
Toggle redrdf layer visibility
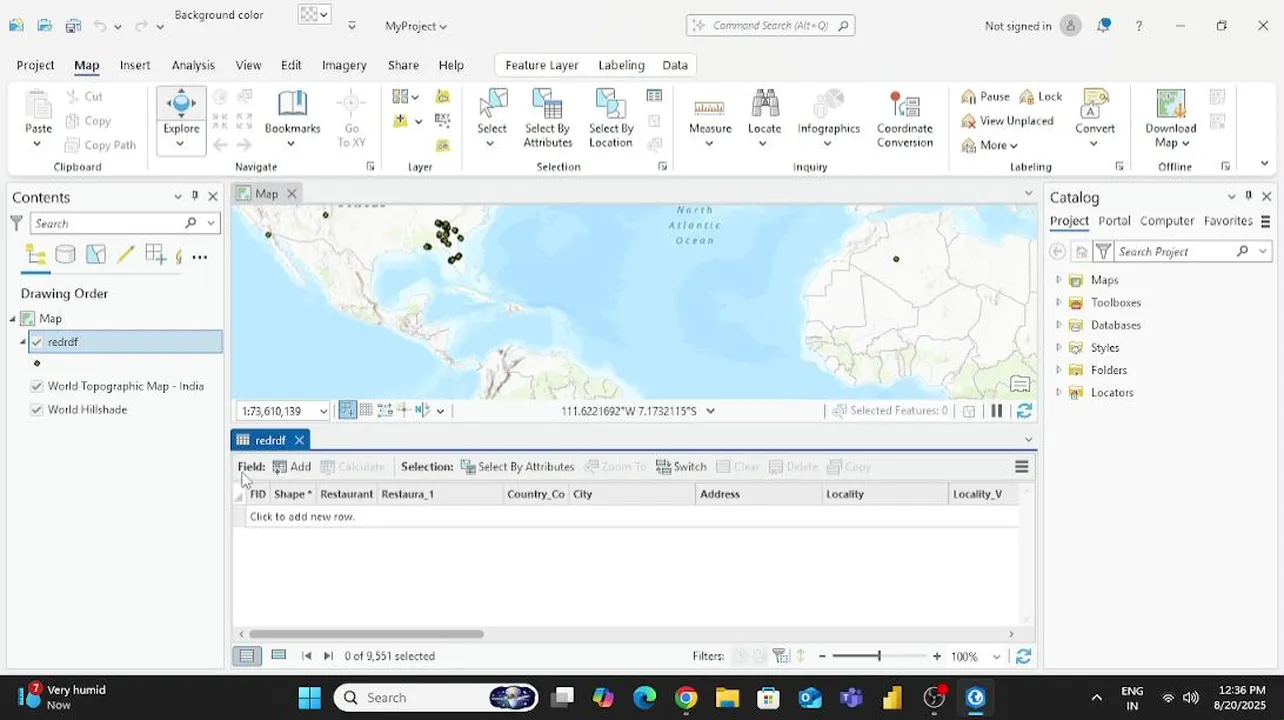click(x=37, y=342)
